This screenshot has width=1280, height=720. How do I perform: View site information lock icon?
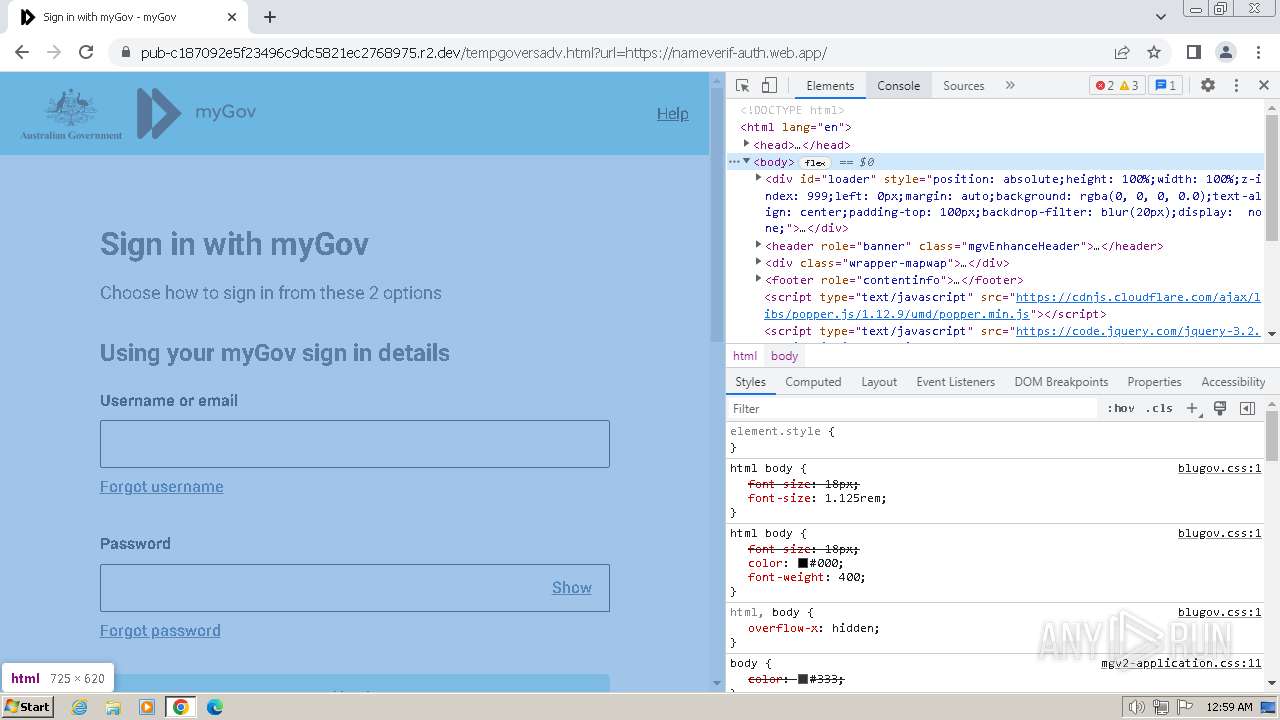(125, 53)
